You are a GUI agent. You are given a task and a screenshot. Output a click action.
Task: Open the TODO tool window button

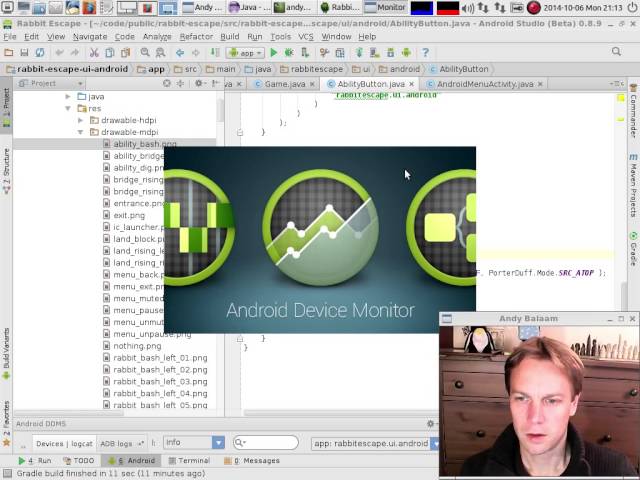79,461
